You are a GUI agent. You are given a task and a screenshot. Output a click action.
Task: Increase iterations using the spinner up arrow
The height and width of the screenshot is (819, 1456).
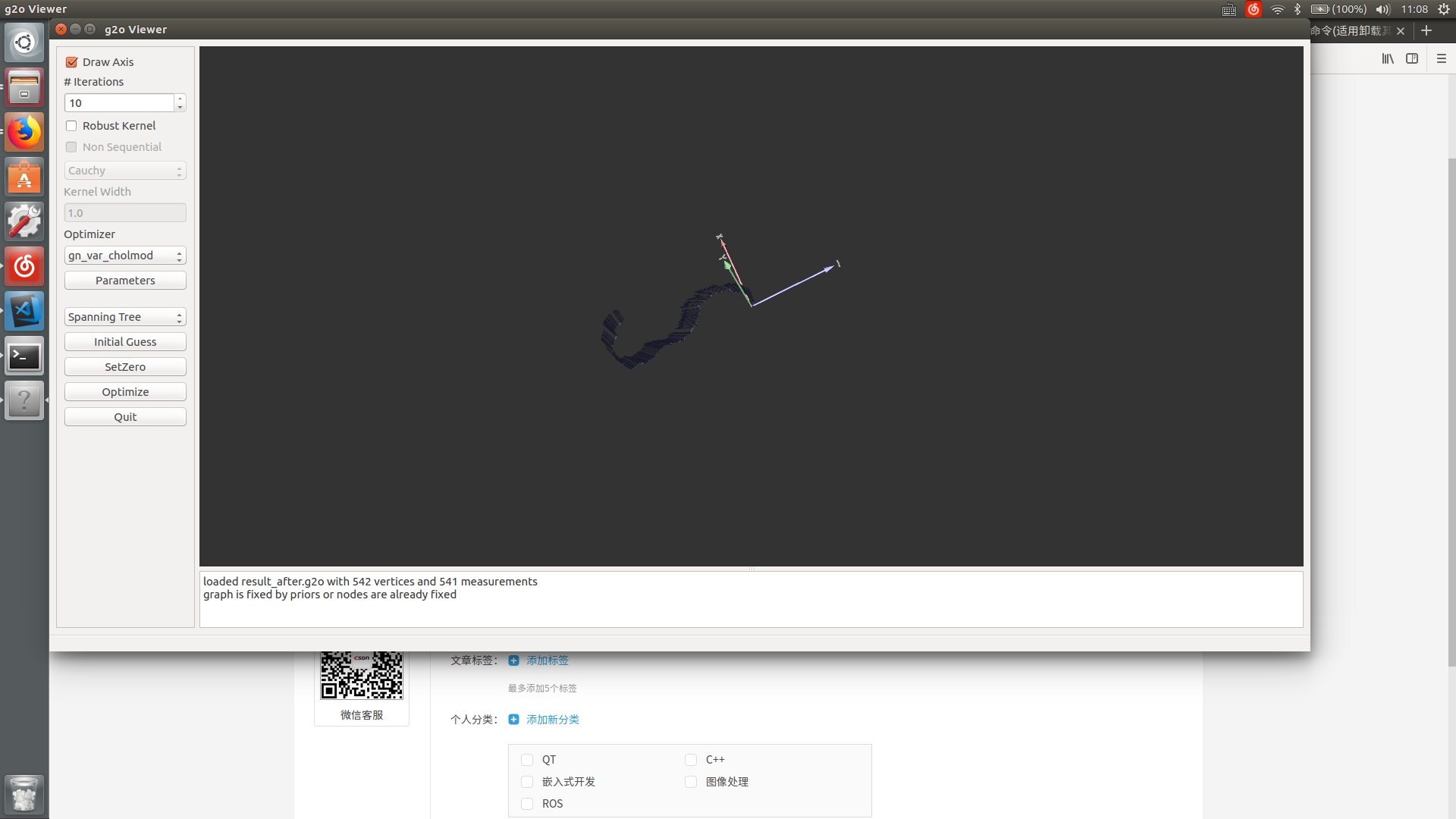(180, 99)
